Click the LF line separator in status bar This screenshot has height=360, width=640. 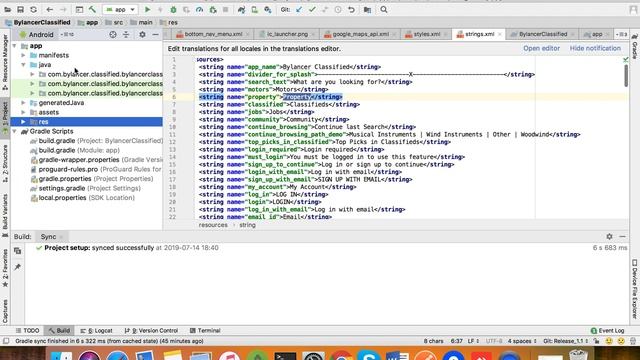[473, 341]
